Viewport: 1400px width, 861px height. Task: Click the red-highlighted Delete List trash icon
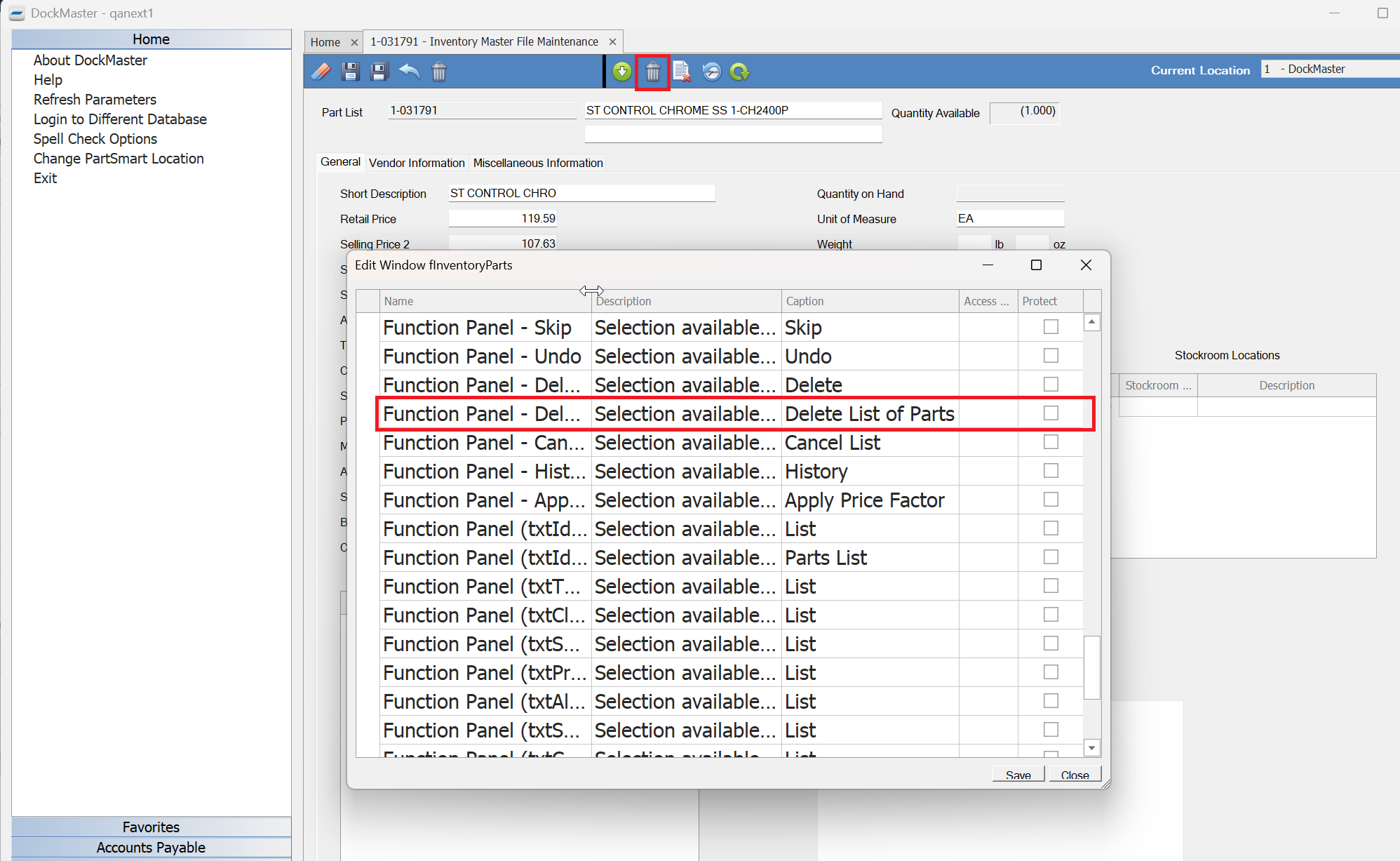tap(652, 72)
